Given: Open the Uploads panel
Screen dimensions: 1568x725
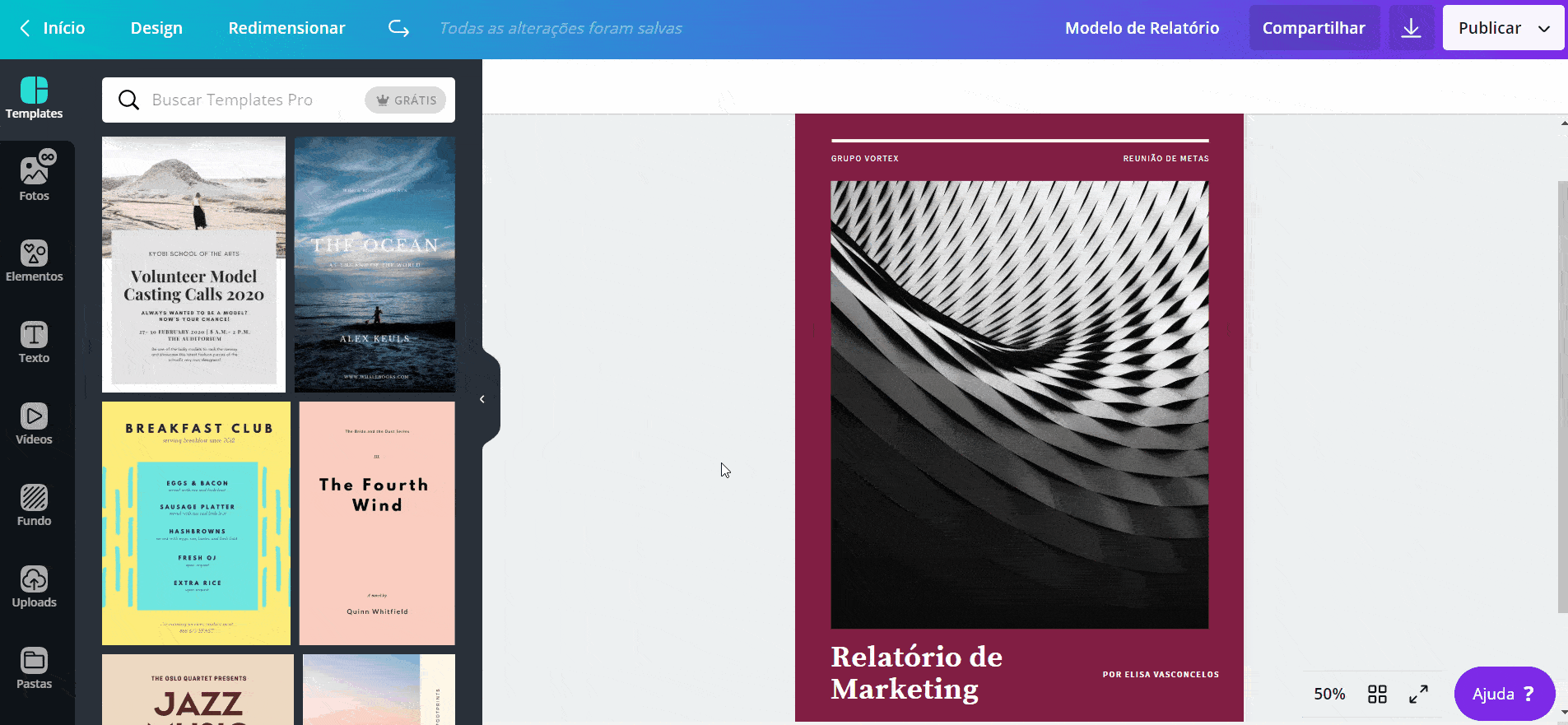Looking at the screenshot, I should [34, 586].
